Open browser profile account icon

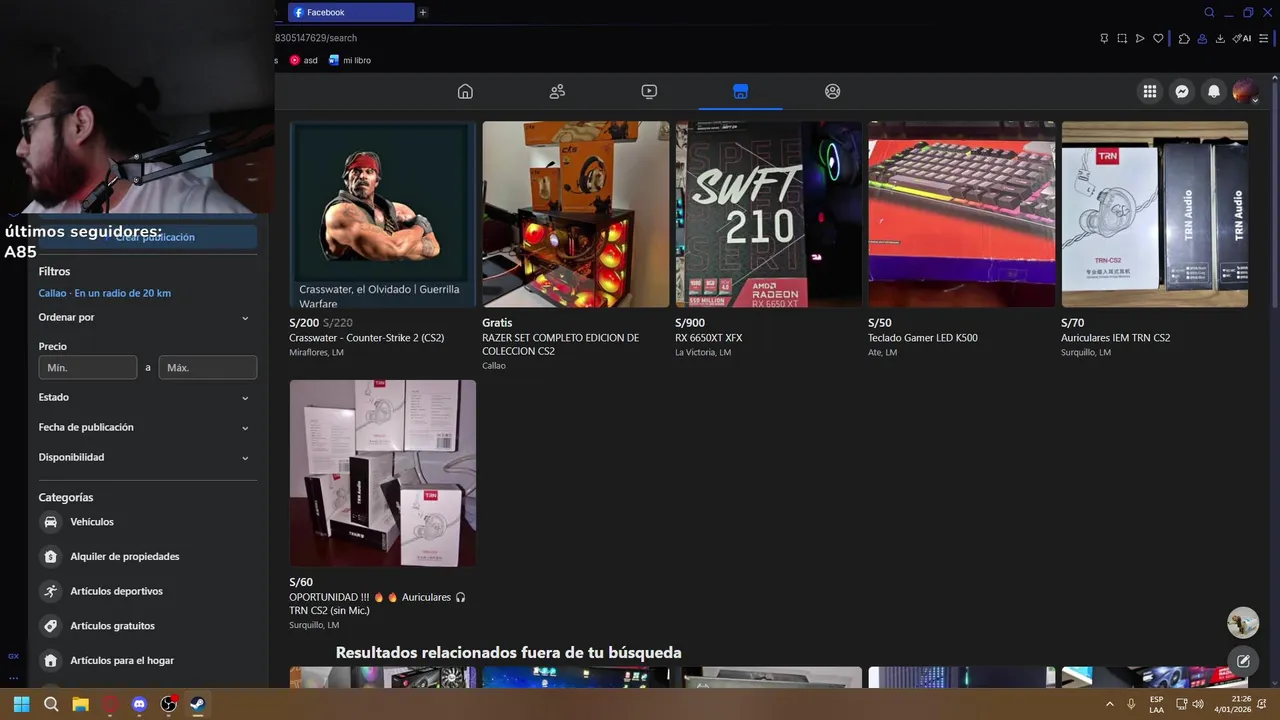tap(1203, 38)
